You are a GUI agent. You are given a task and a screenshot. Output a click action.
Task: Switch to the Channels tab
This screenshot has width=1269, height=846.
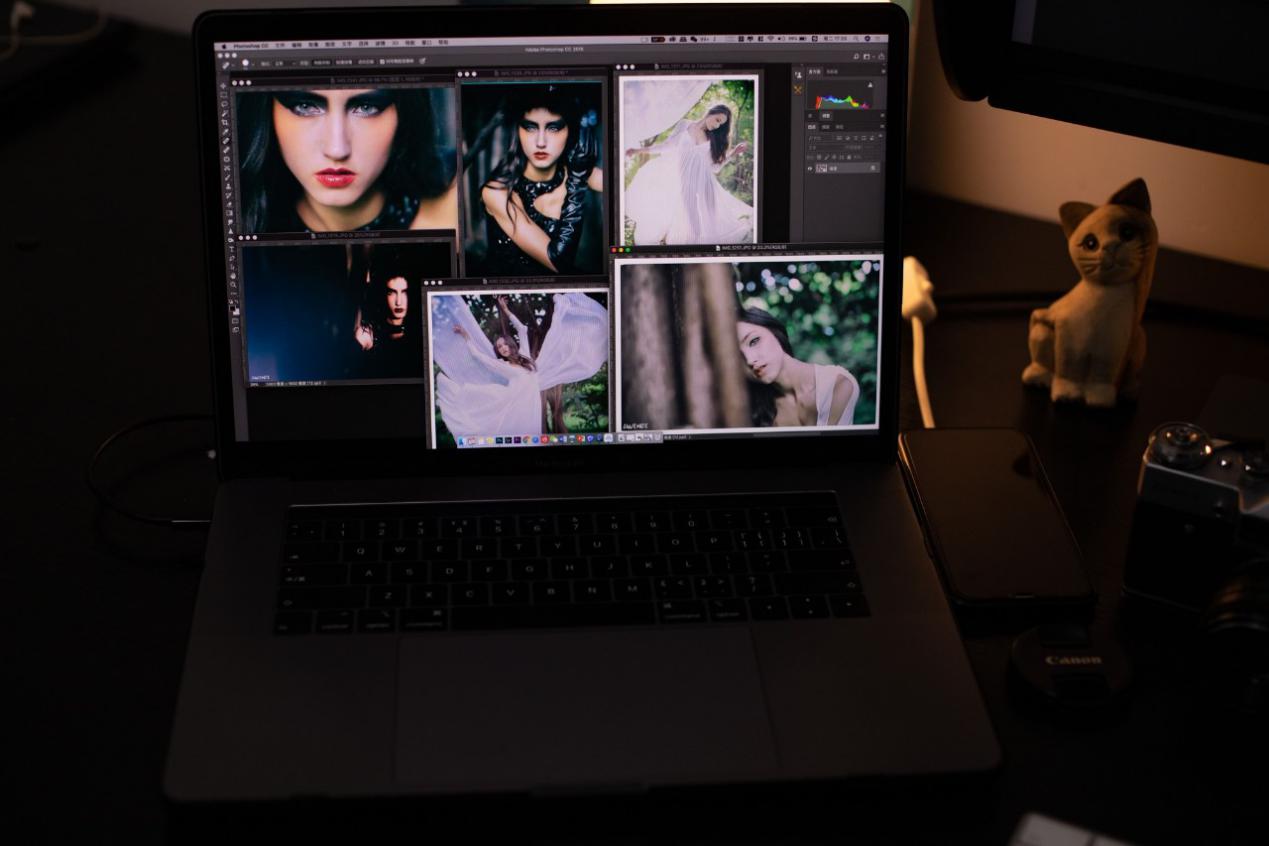click(826, 127)
